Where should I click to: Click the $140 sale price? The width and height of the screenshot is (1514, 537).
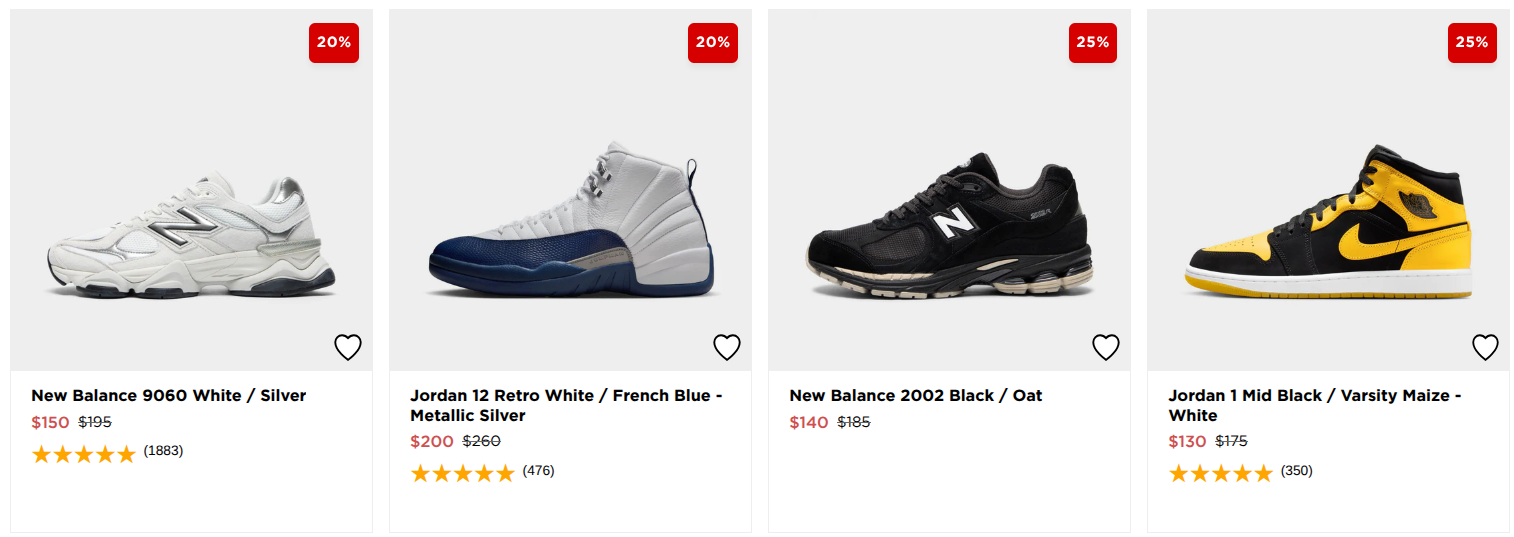pos(809,422)
